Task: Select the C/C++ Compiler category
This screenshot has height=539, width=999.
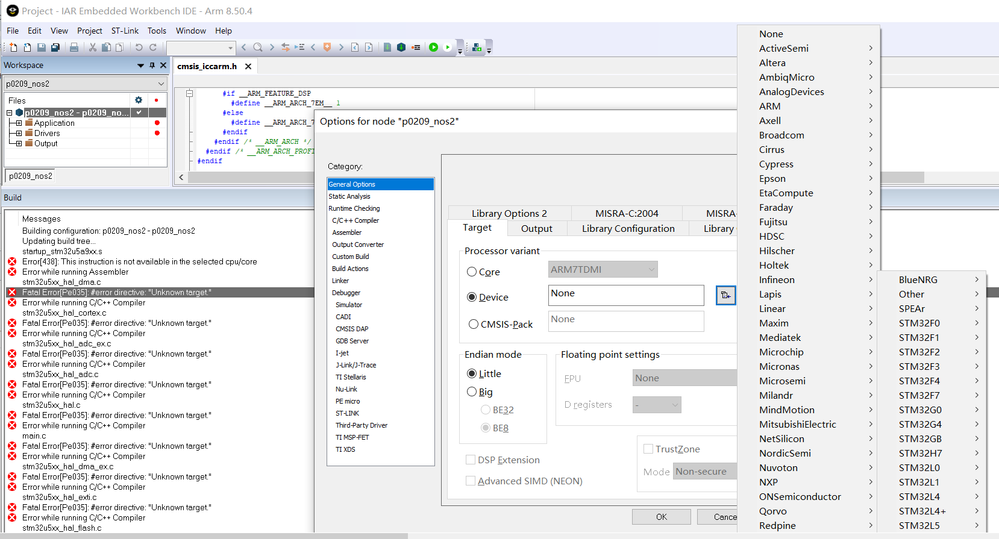Action: (356, 220)
